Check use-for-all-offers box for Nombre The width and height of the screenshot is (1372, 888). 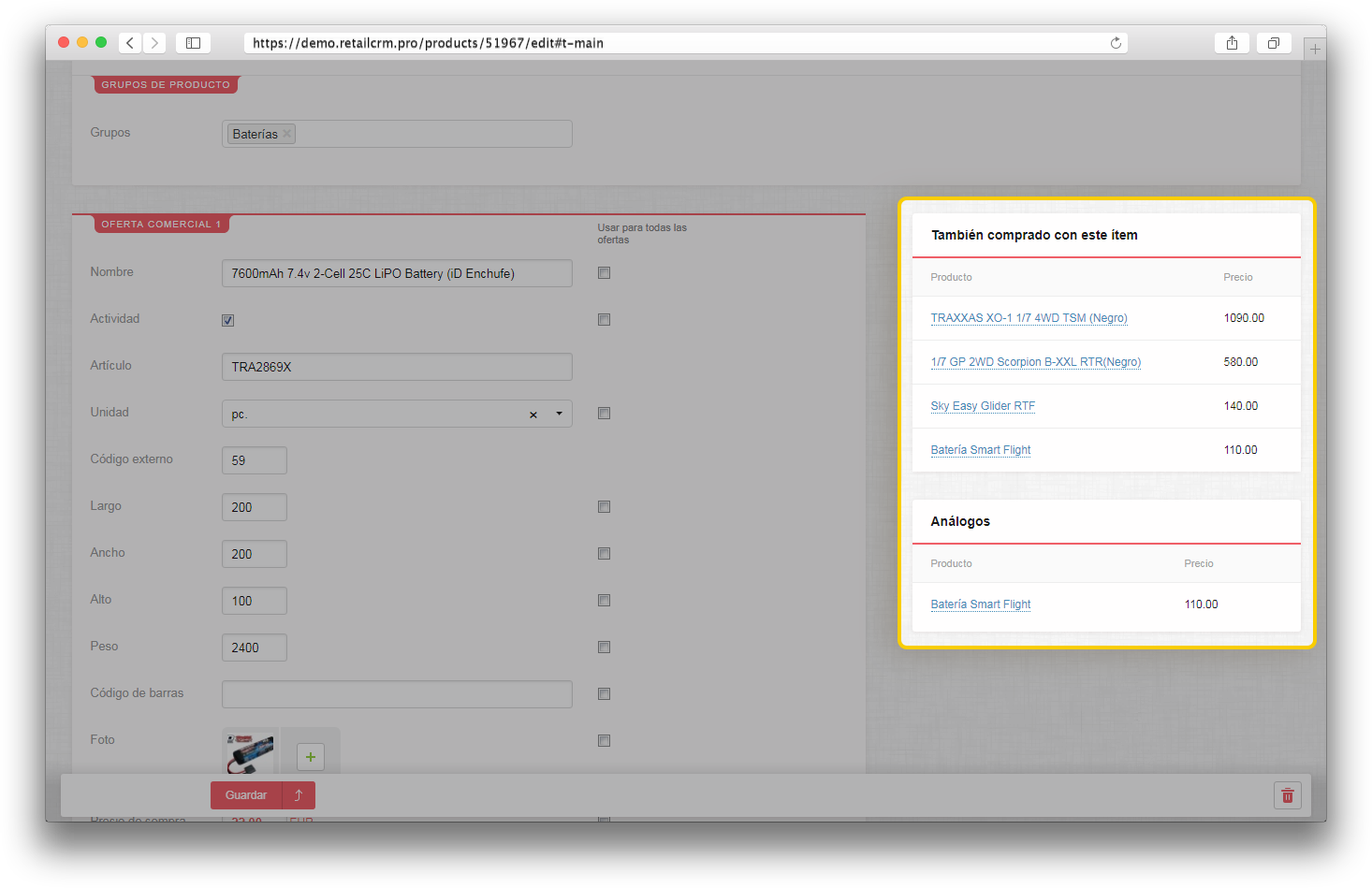(x=605, y=273)
